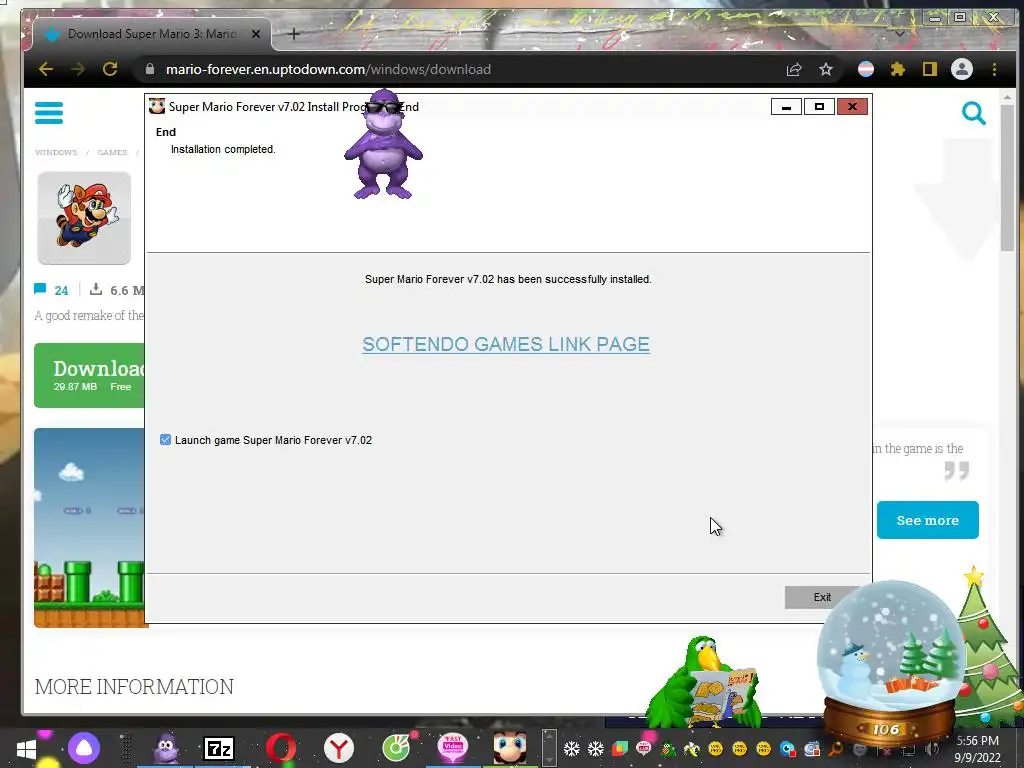
Task: Uncheck Launch game Super Mario Forever v7.02
Action: 165,440
